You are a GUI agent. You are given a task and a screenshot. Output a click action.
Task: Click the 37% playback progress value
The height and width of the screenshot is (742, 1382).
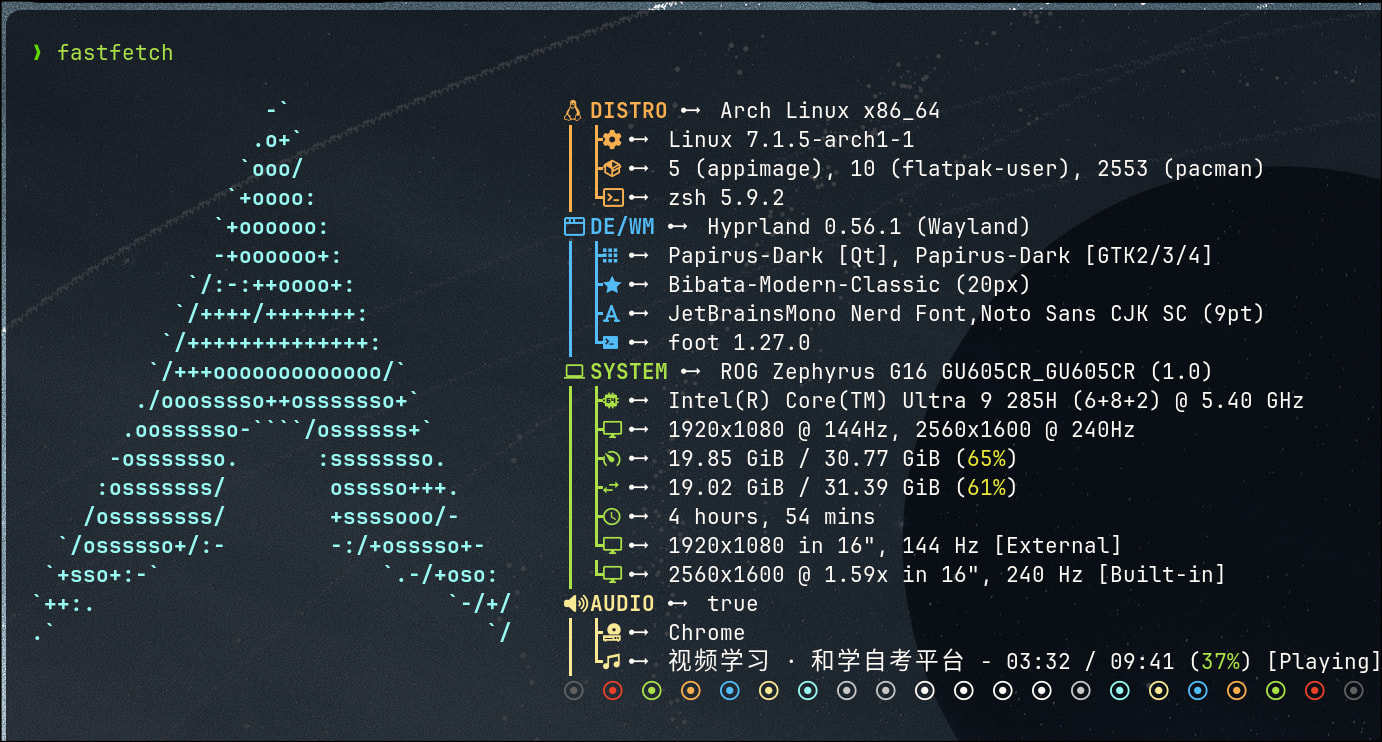[x=1219, y=662]
